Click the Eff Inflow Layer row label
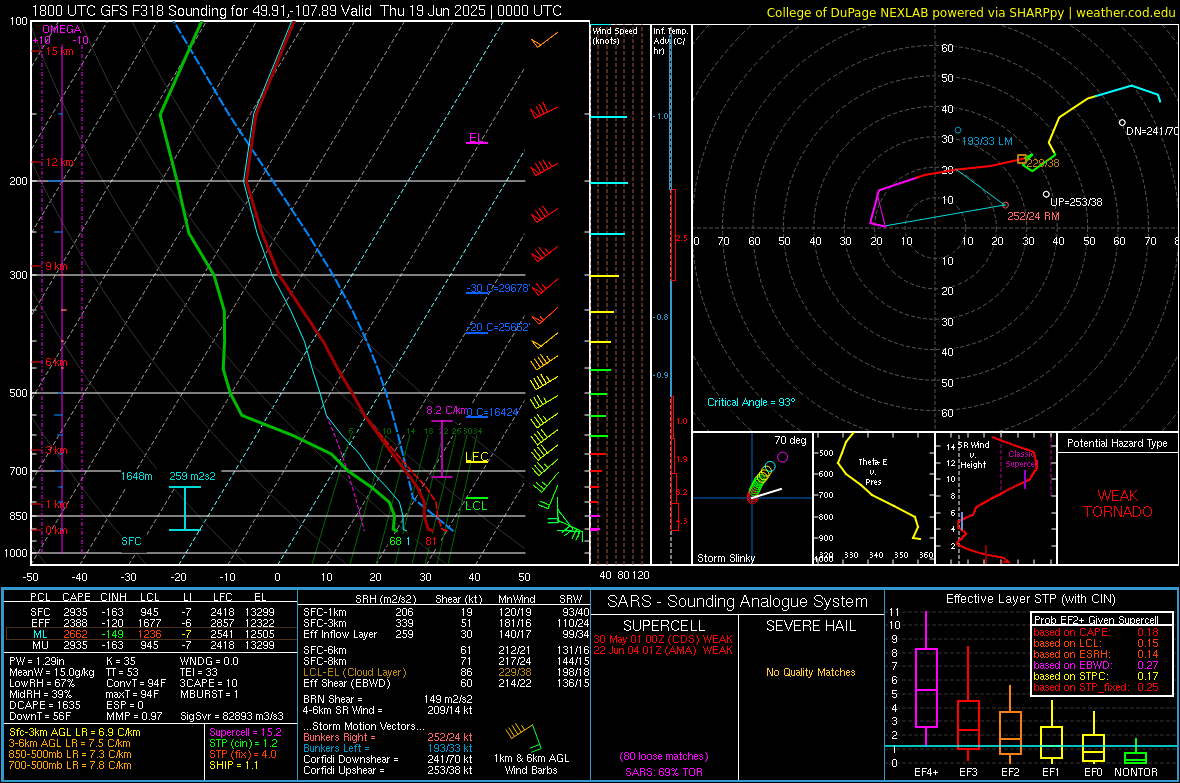1180x783 pixels. tap(340, 634)
